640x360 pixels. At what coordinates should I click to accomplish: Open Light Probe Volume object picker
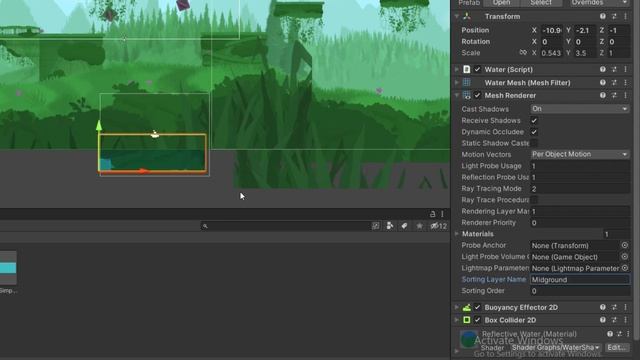[x=624, y=257]
